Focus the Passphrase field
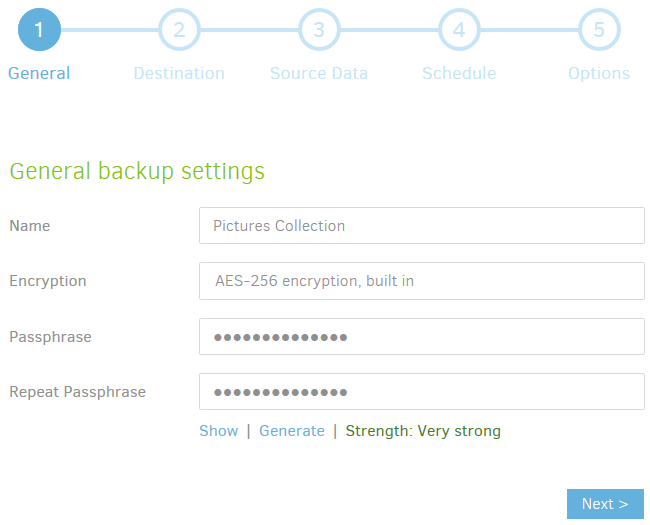The height and width of the screenshot is (525, 650). (x=421, y=337)
